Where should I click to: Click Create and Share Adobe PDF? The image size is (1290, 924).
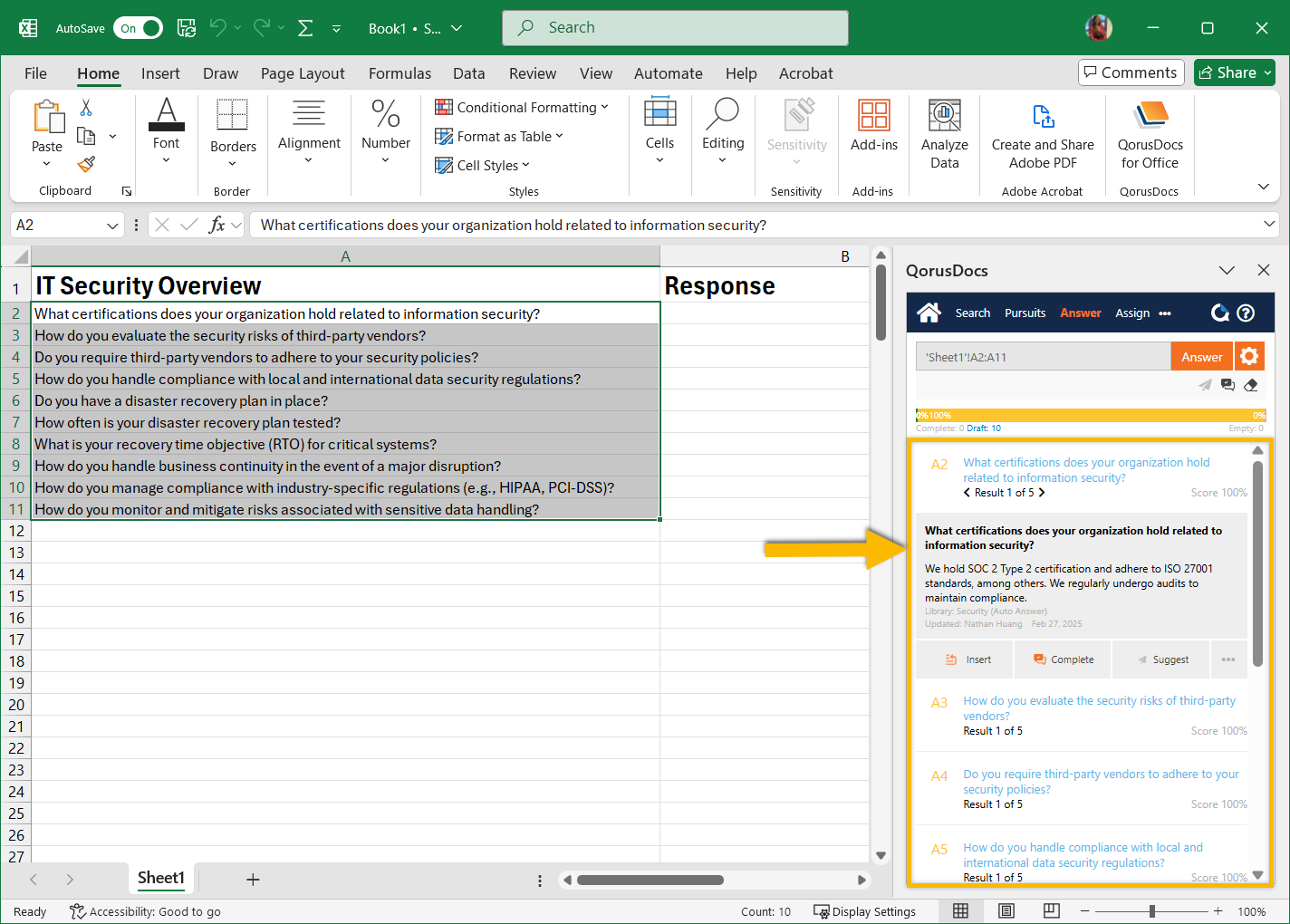coord(1043,136)
